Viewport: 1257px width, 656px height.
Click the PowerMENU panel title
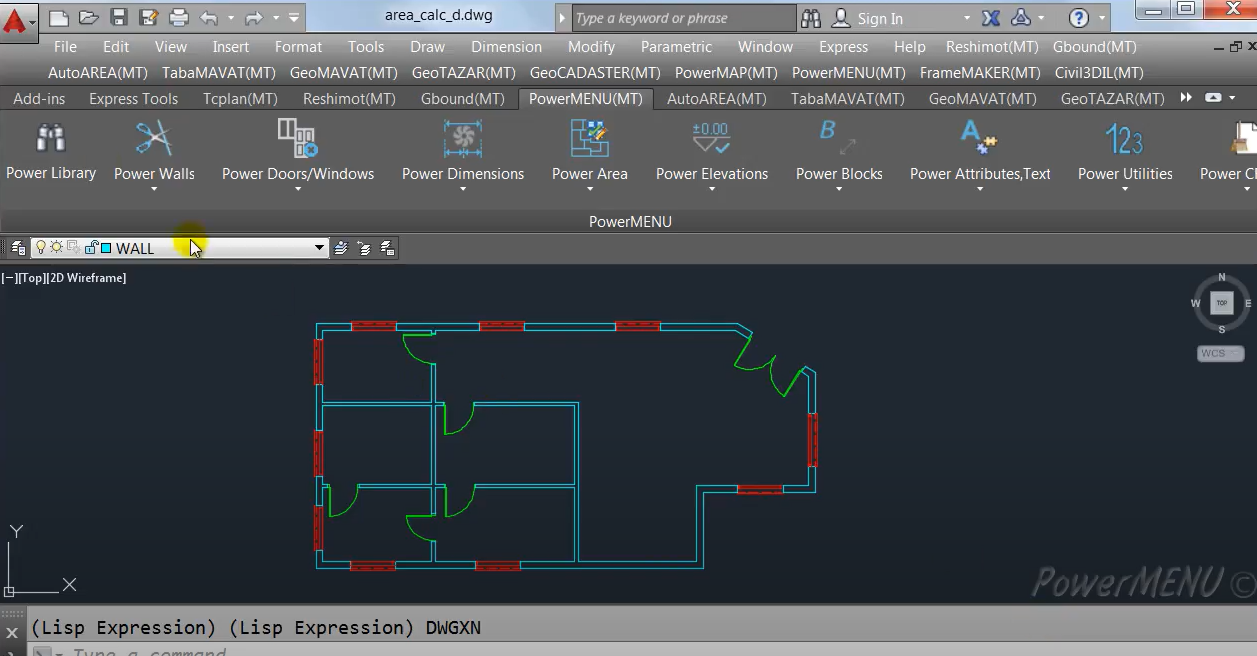[x=630, y=221]
